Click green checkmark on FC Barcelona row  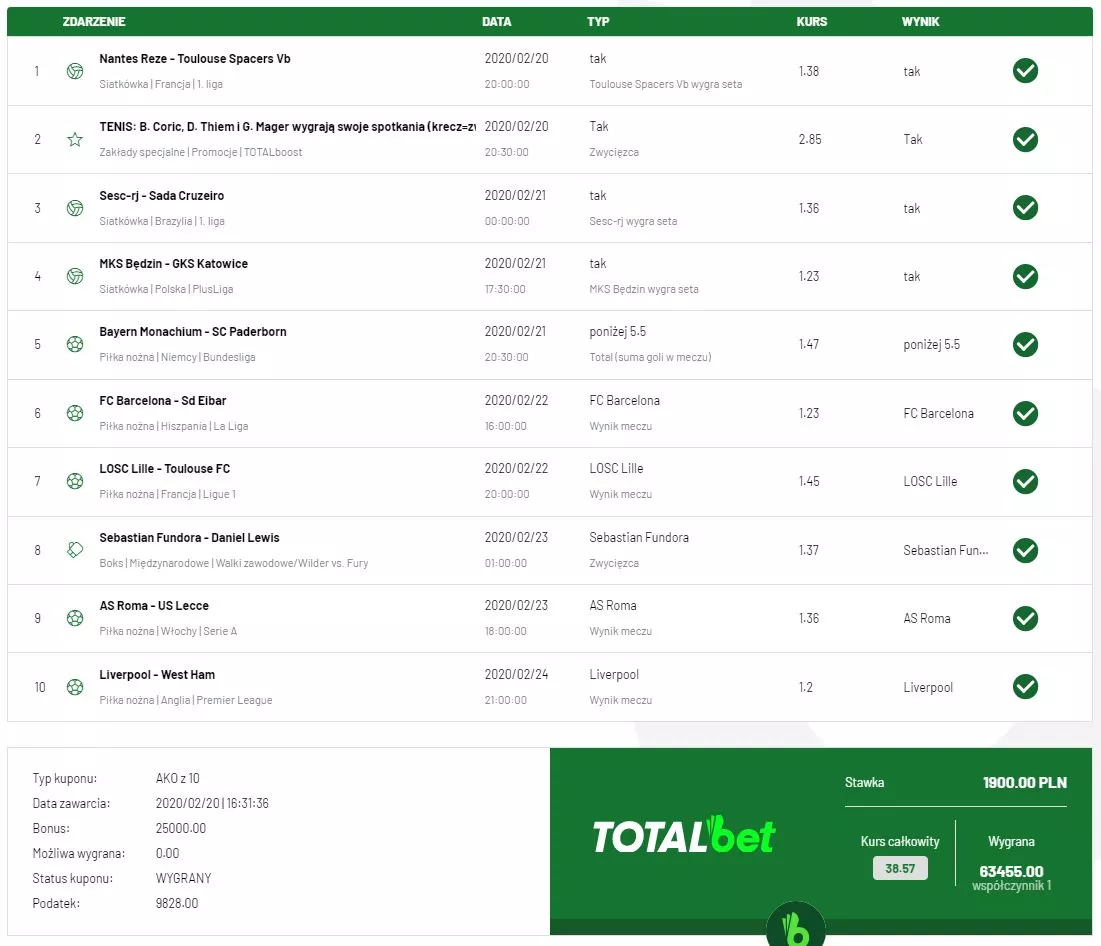[x=1025, y=413]
